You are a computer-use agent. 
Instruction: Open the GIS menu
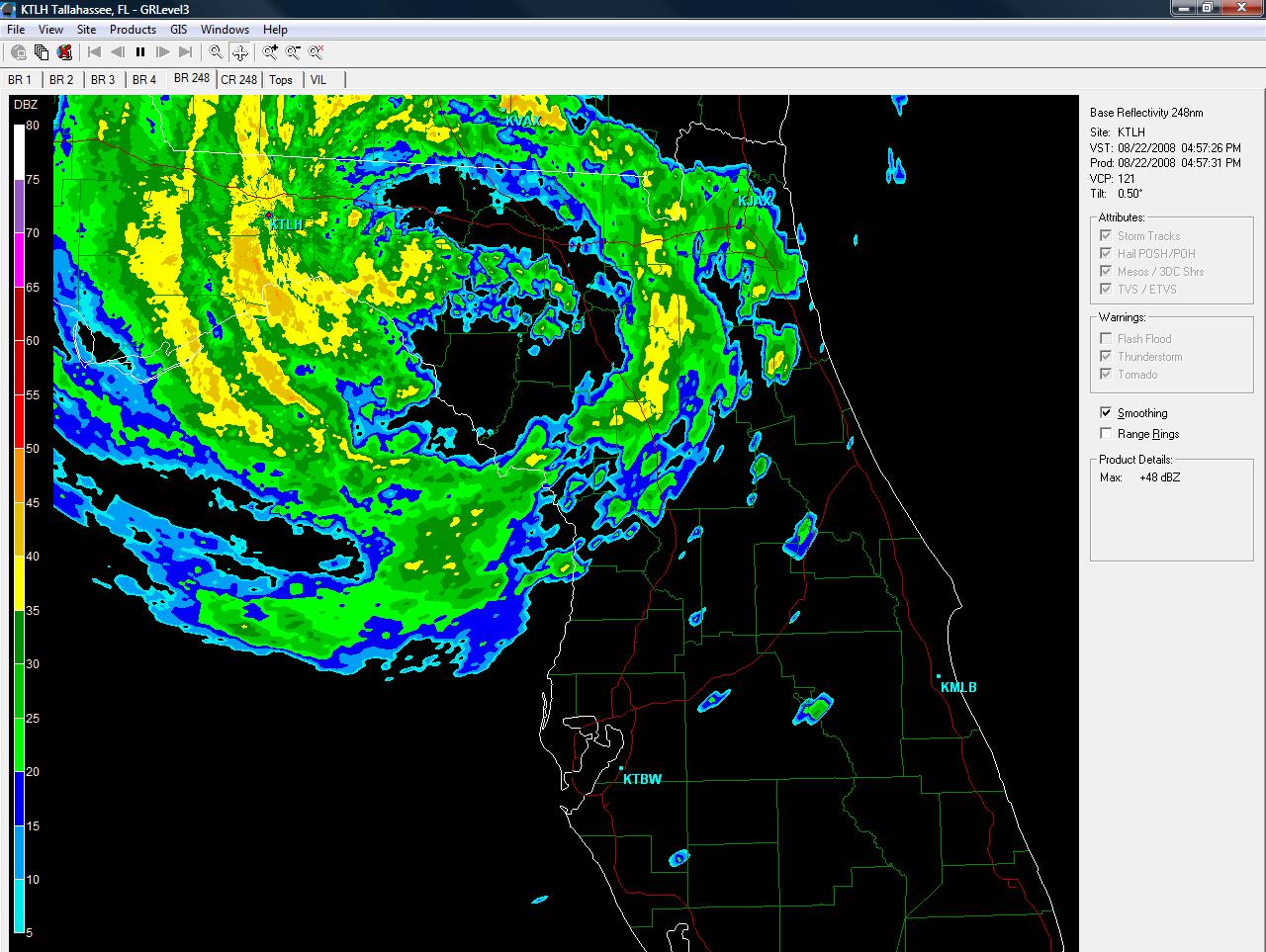pos(178,30)
